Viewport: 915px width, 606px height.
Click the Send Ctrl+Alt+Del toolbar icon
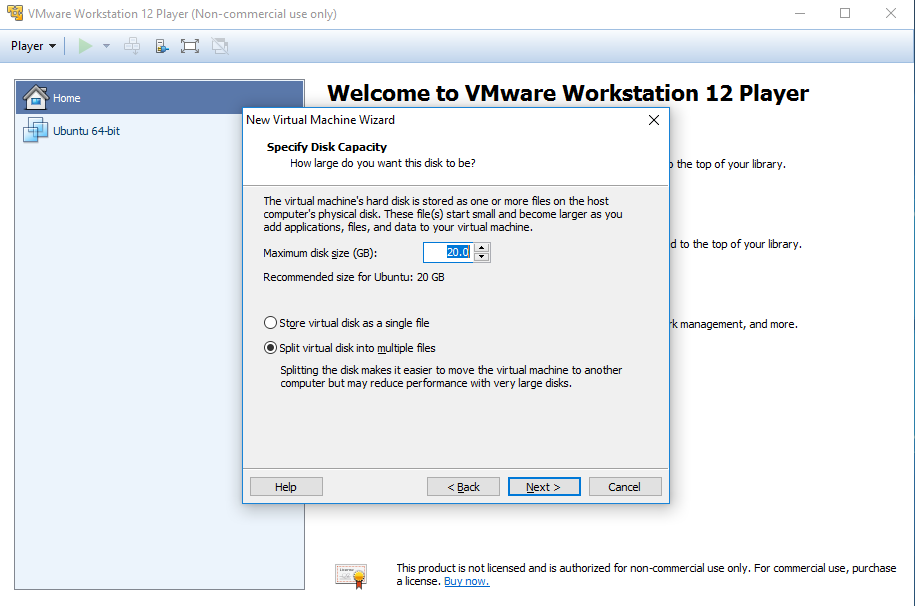(x=132, y=46)
